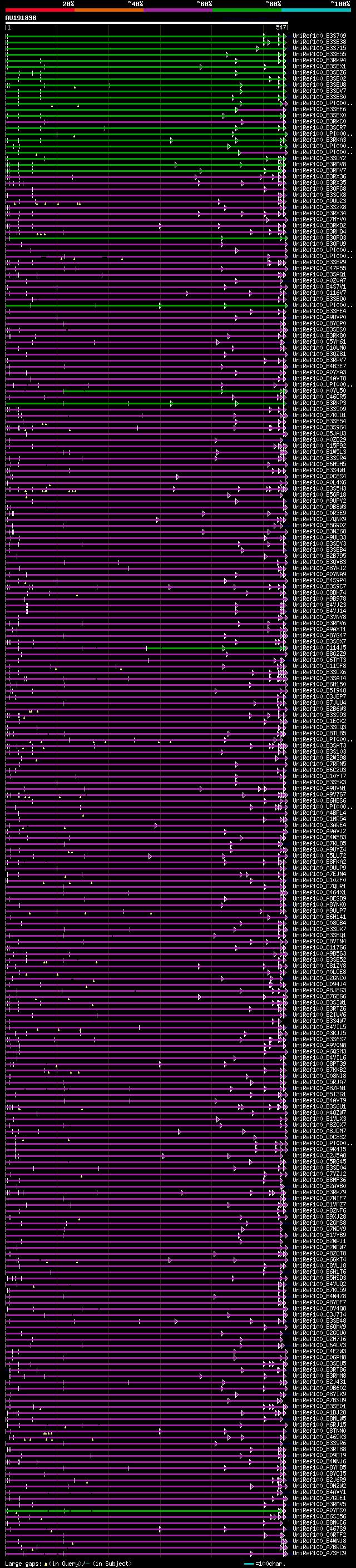Select hit UniRef100_B3SFE4
356x1568 pixels.
(x=319, y=311)
